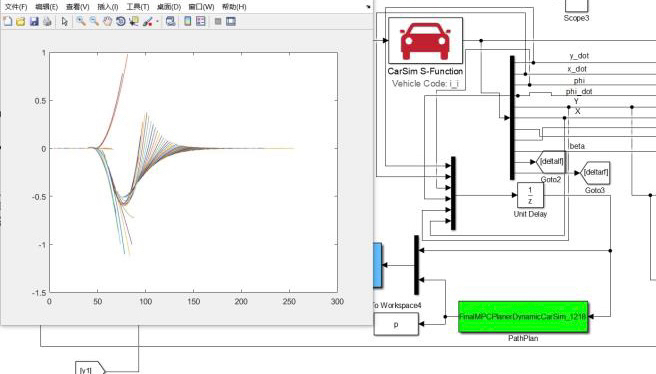Viewport: 656px width, 374px height.
Task: Click the Hide Plot Tools icon
Action: pyautogui.click(x=218, y=21)
